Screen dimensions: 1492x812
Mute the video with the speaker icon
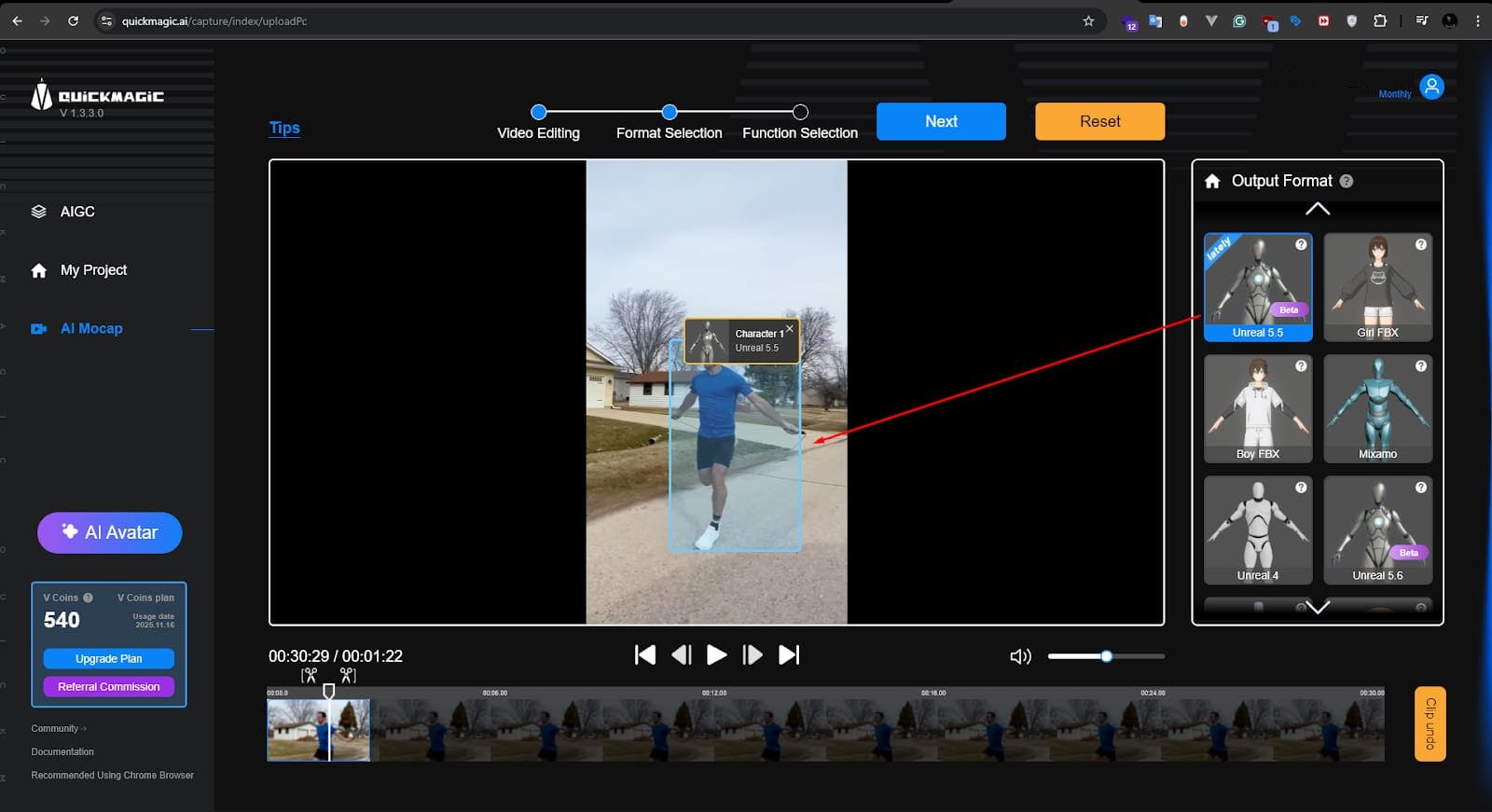tap(1020, 656)
